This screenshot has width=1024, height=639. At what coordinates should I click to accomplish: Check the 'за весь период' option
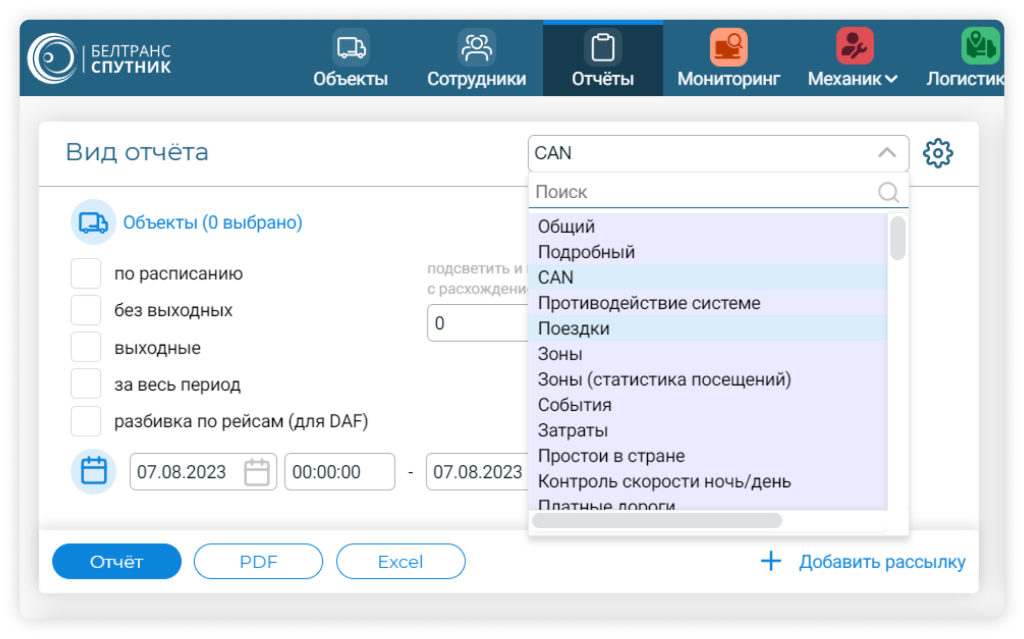(x=86, y=384)
